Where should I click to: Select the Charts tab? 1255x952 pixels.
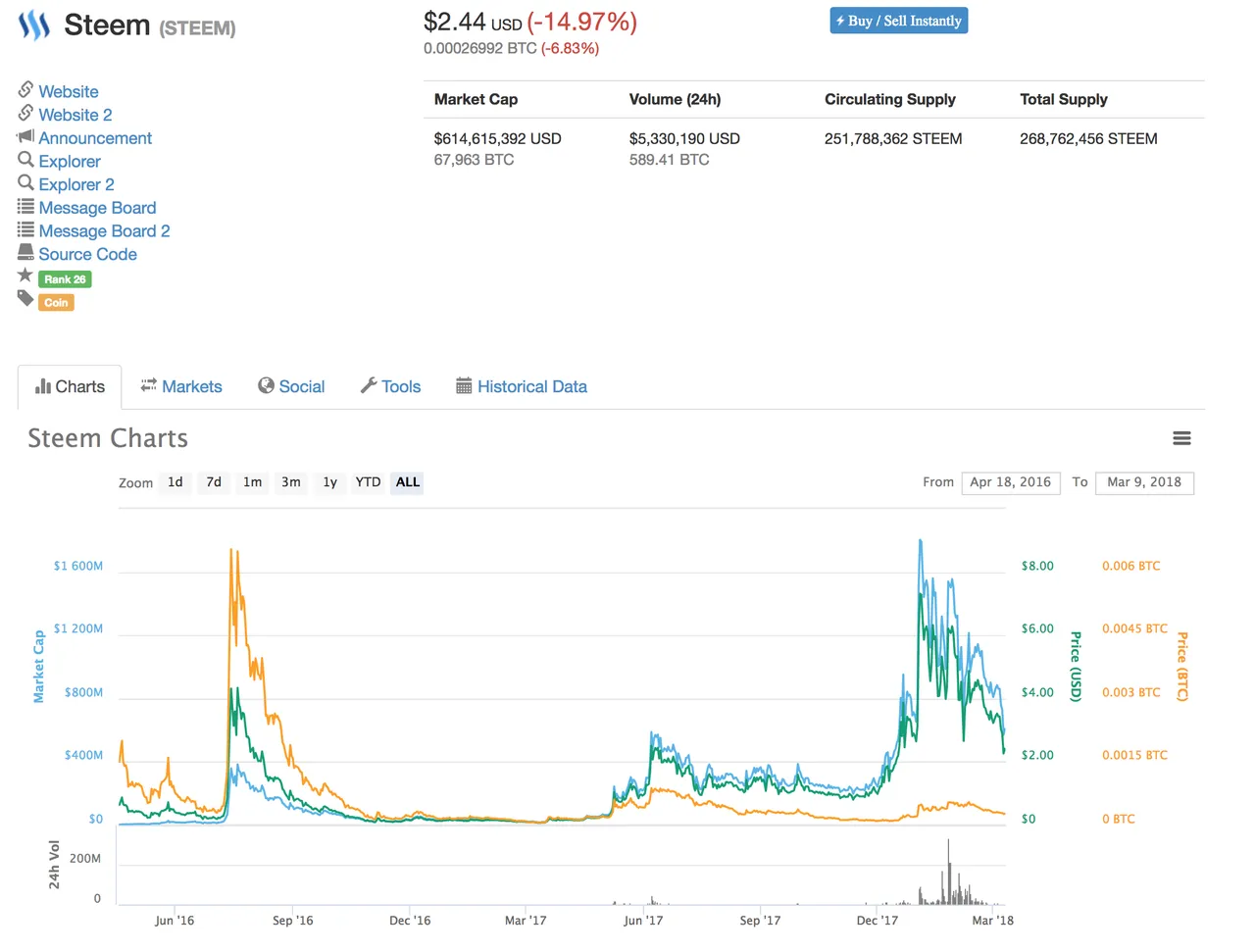tap(70, 386)
